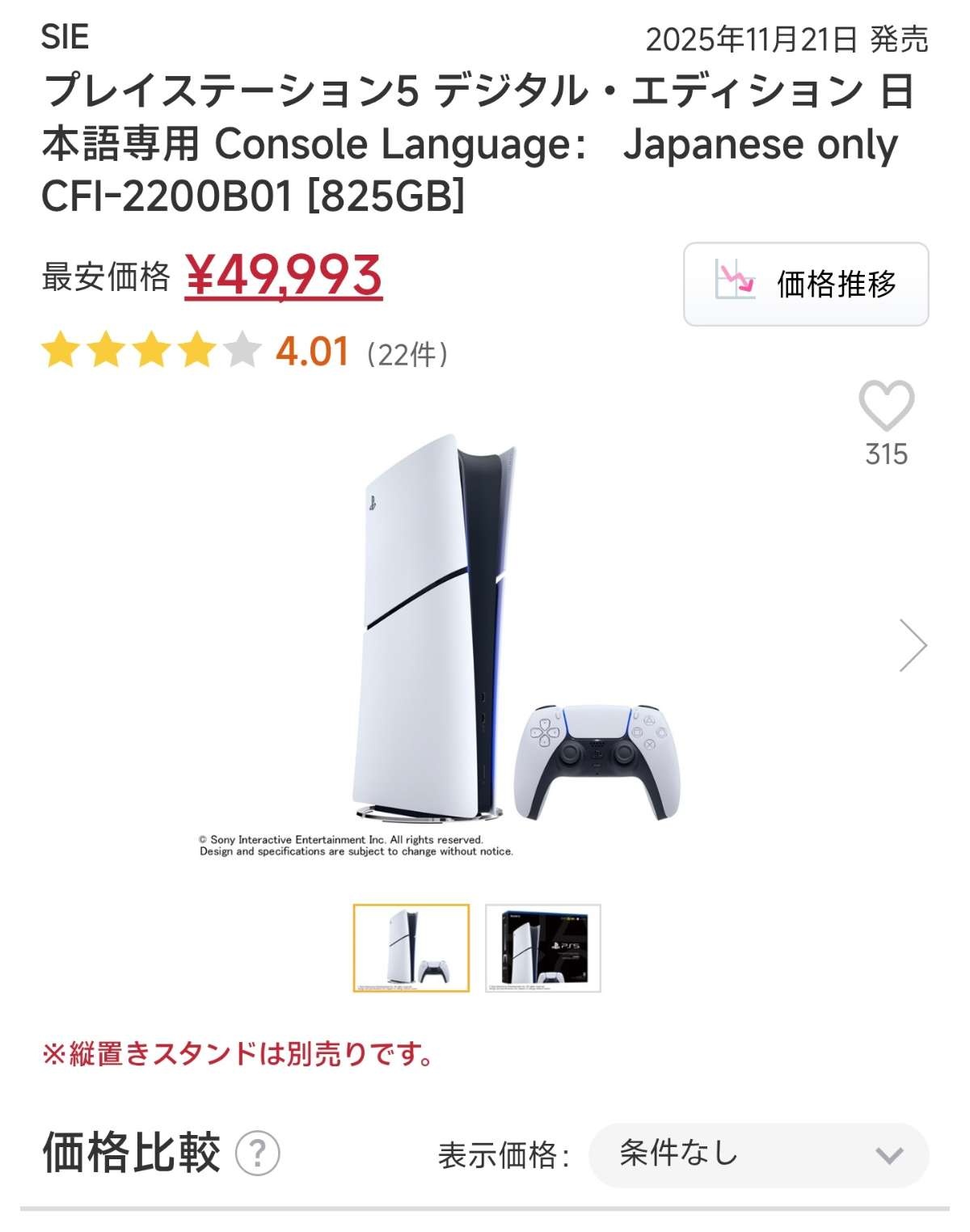This screenshot has height=1232, width=970.
Task: Click the dropdown chevron beside 条件なし
Action: click(889, 1156)
